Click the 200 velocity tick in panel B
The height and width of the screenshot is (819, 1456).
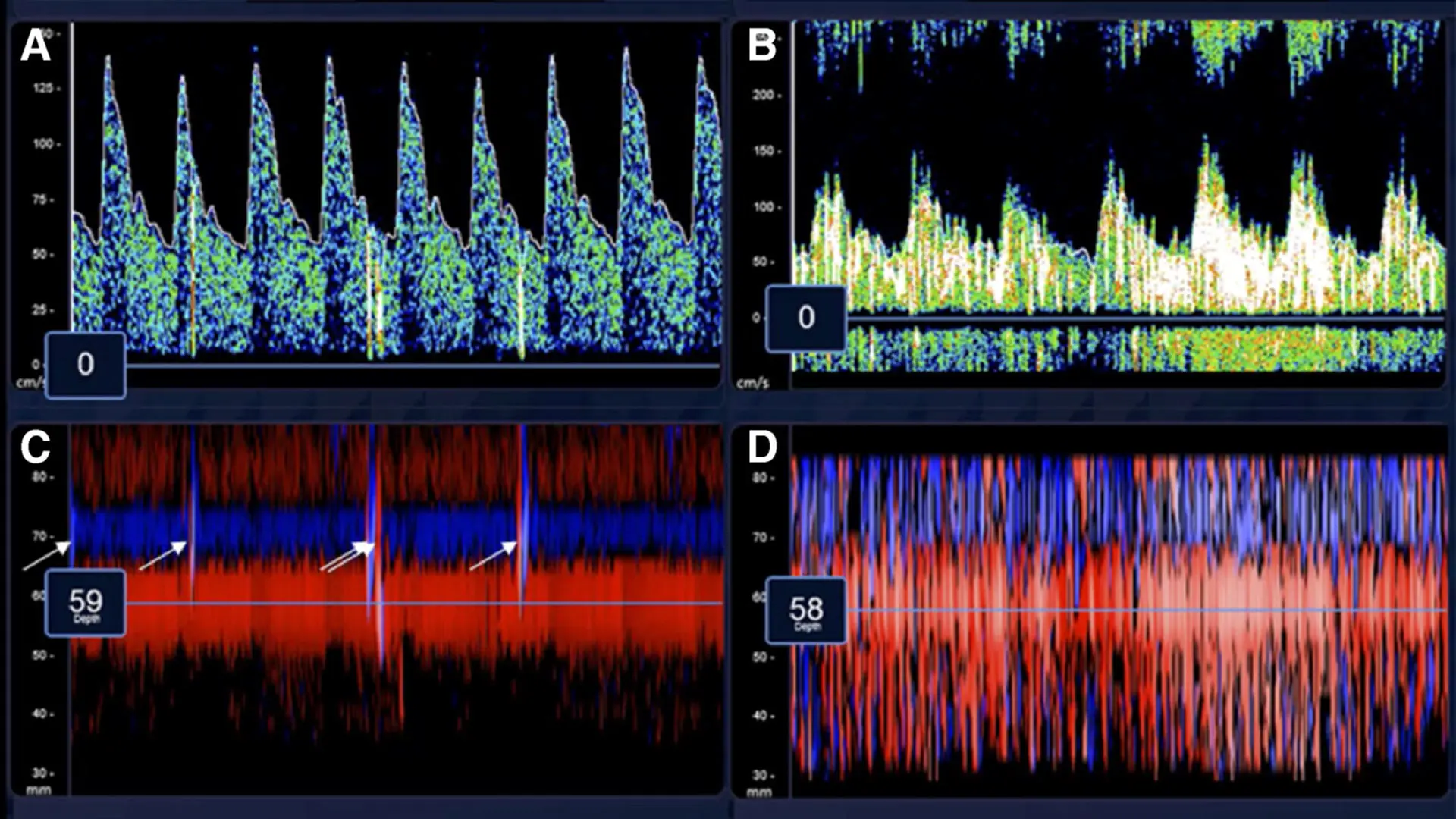763,95
